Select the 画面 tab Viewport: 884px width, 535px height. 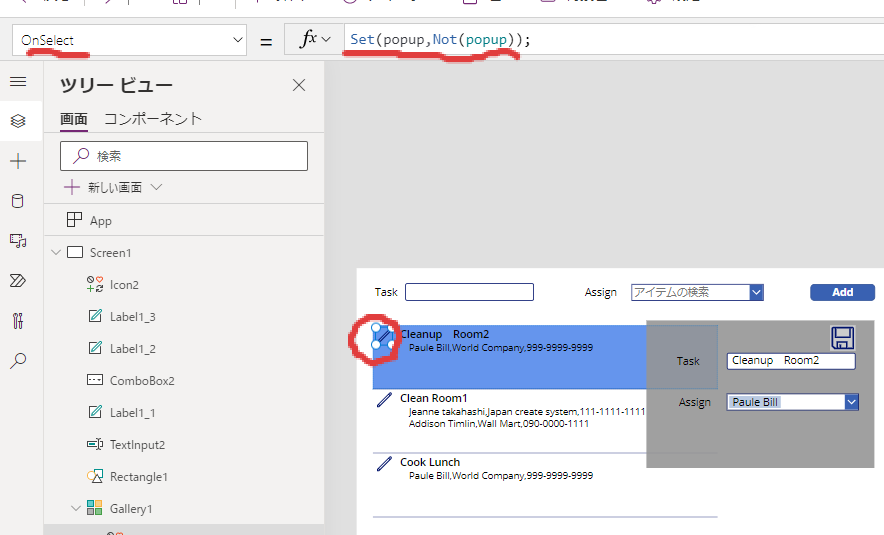coord(74,118)
